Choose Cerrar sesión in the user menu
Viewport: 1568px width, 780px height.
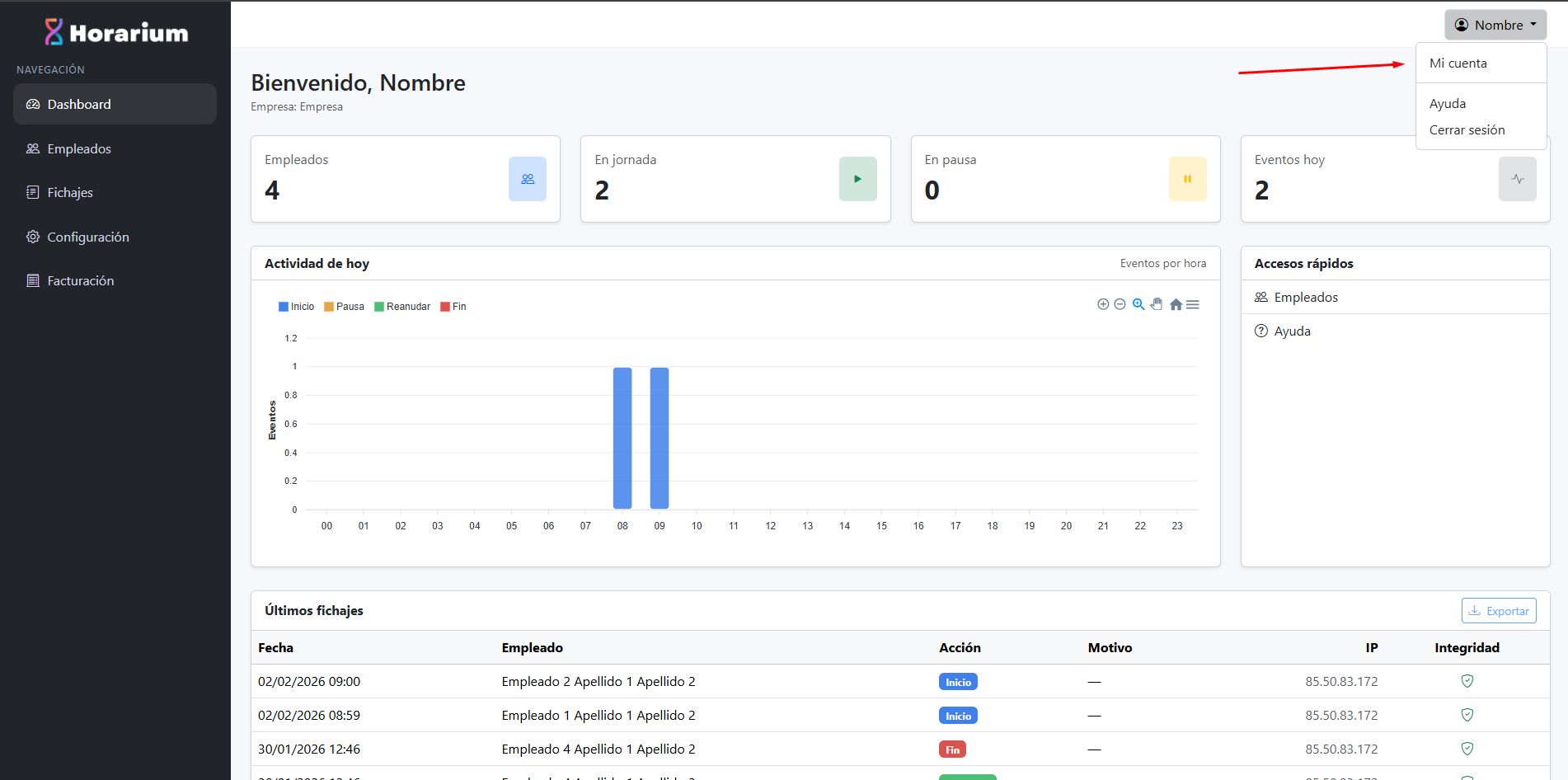1467,130
